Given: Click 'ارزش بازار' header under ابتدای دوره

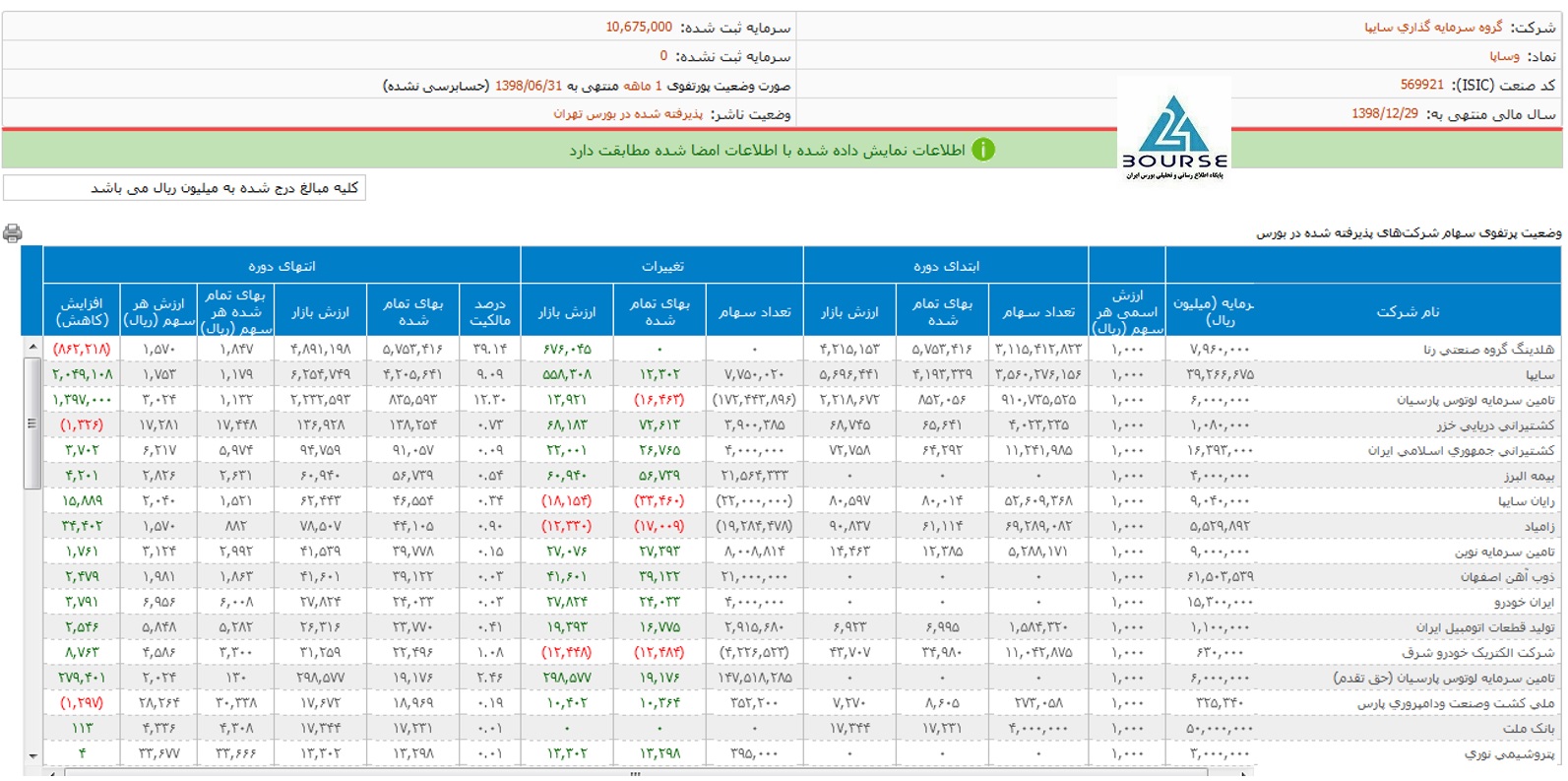Looking at the screenshot, I should tap(849, 311).
